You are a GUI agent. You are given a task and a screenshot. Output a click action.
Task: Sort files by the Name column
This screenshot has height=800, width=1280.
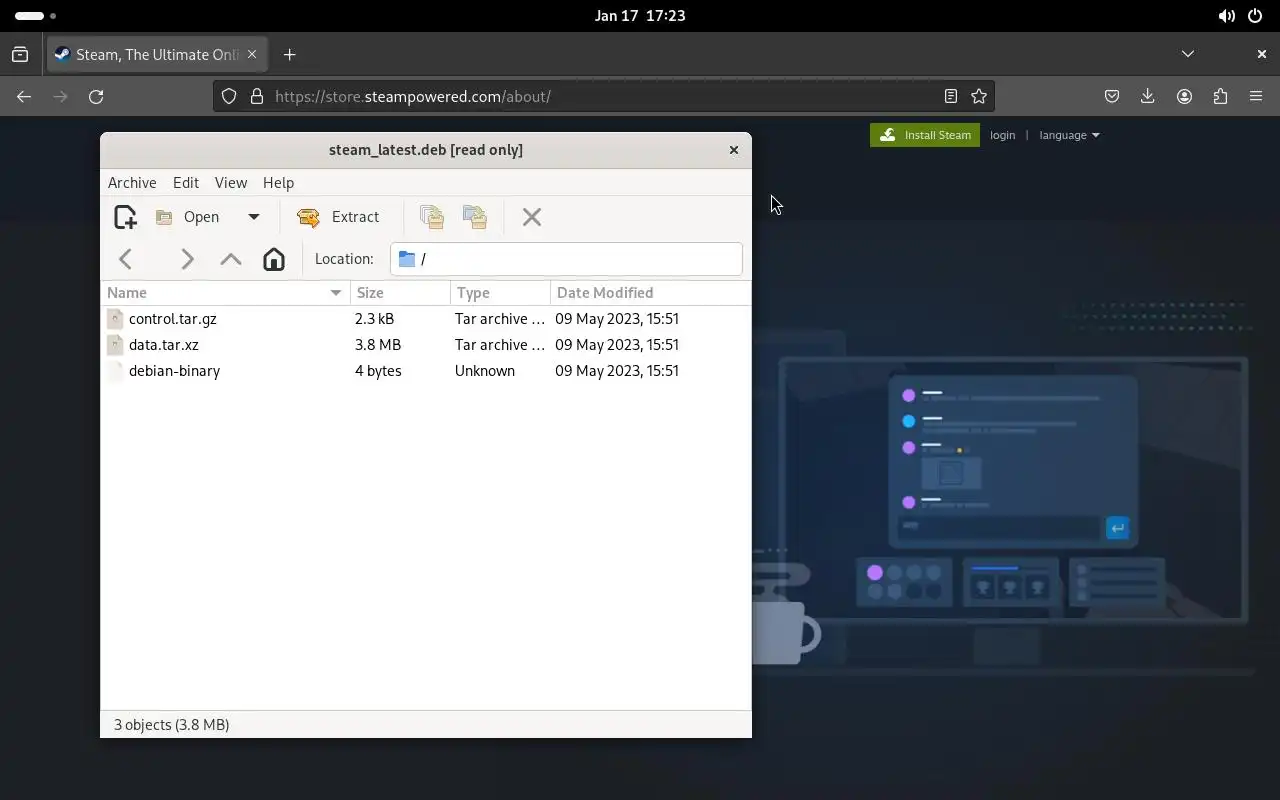pos(226,293)
